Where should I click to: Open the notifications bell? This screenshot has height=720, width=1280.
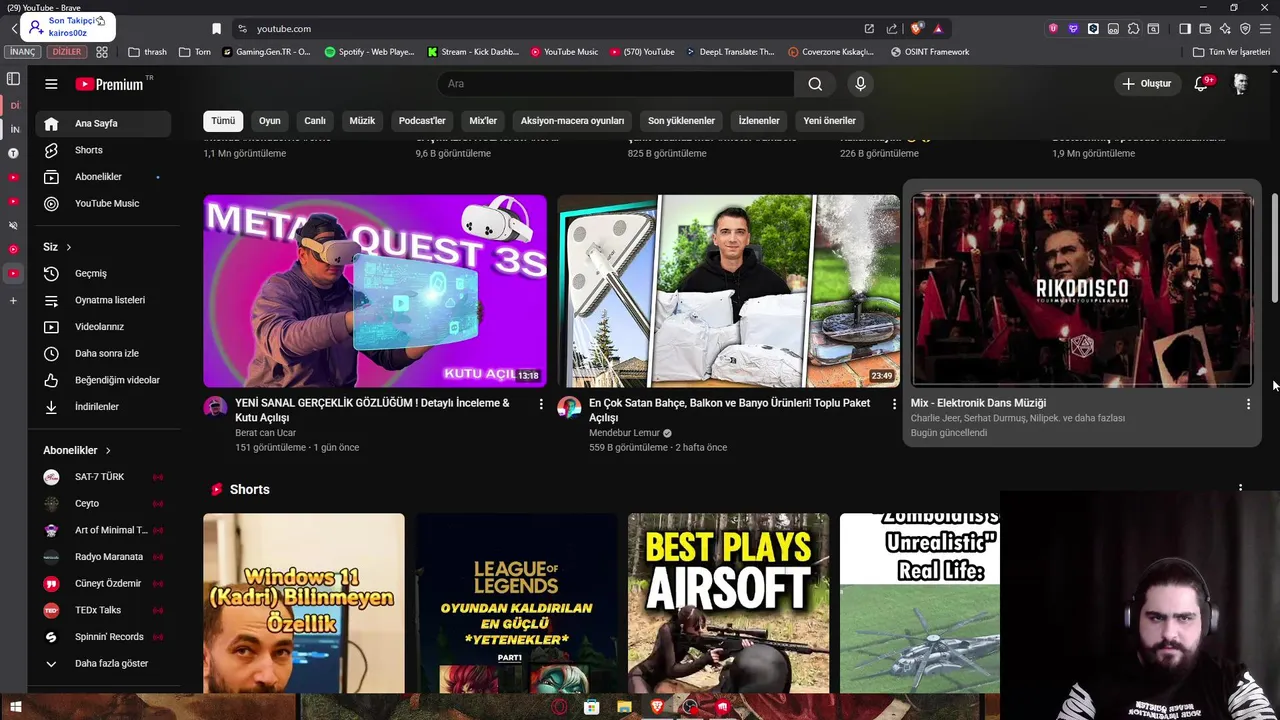click(1202, 84)
